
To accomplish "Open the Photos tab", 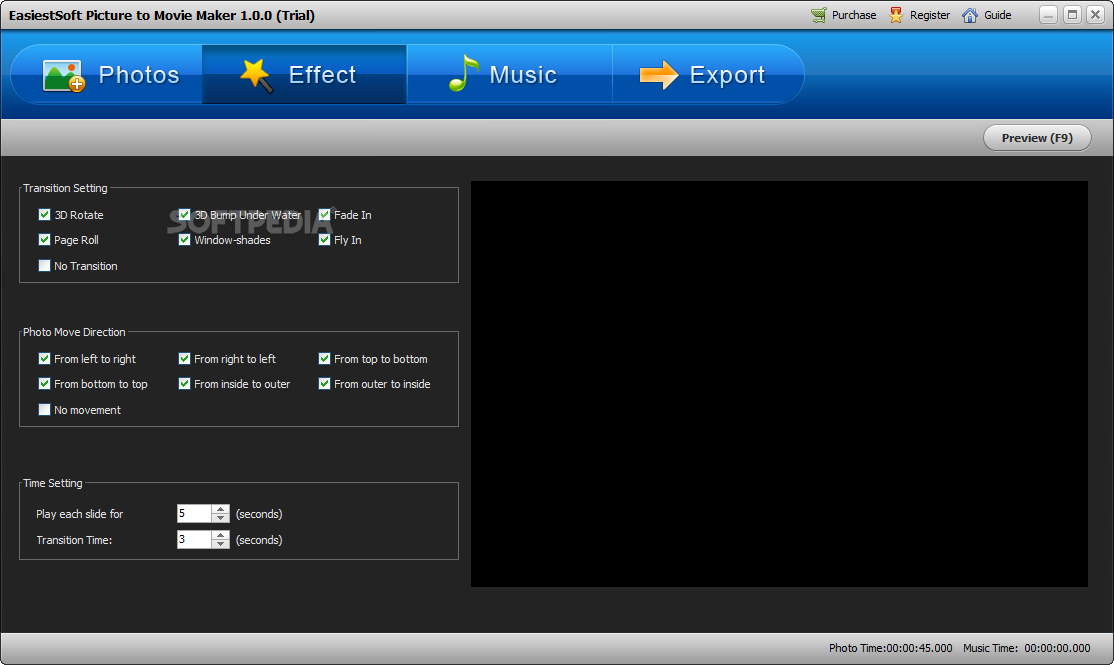I will 107,75.
